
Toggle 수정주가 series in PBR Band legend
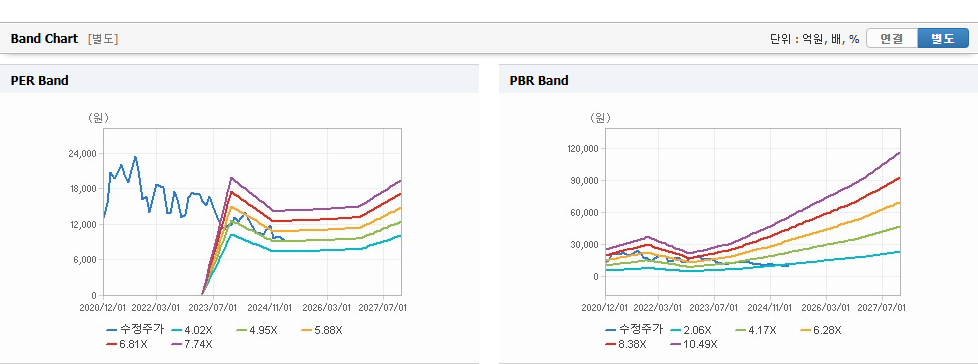pyautogui.click(x=634, y=330)
